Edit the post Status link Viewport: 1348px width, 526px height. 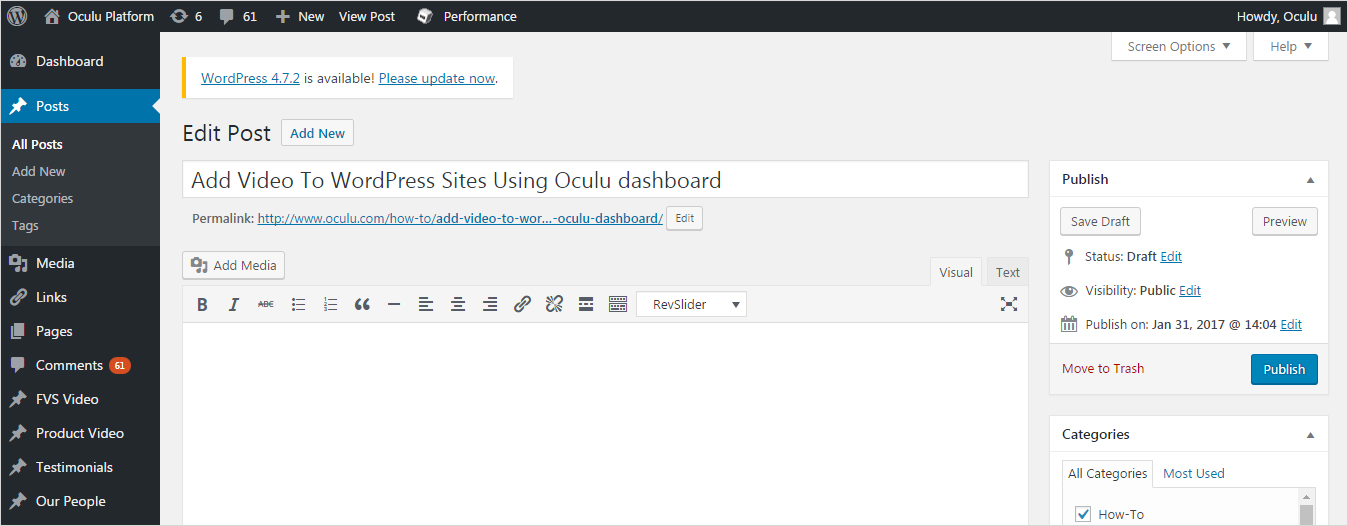click(x=1171, y=256)
